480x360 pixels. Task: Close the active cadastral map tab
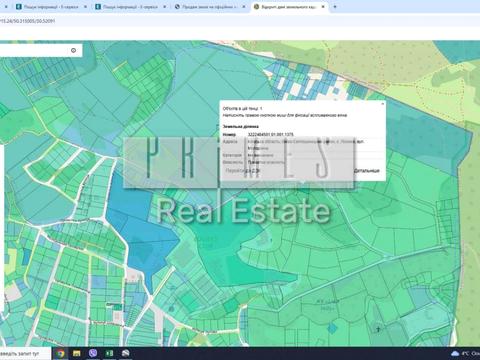pyautogui.click(x=323, y=6)
